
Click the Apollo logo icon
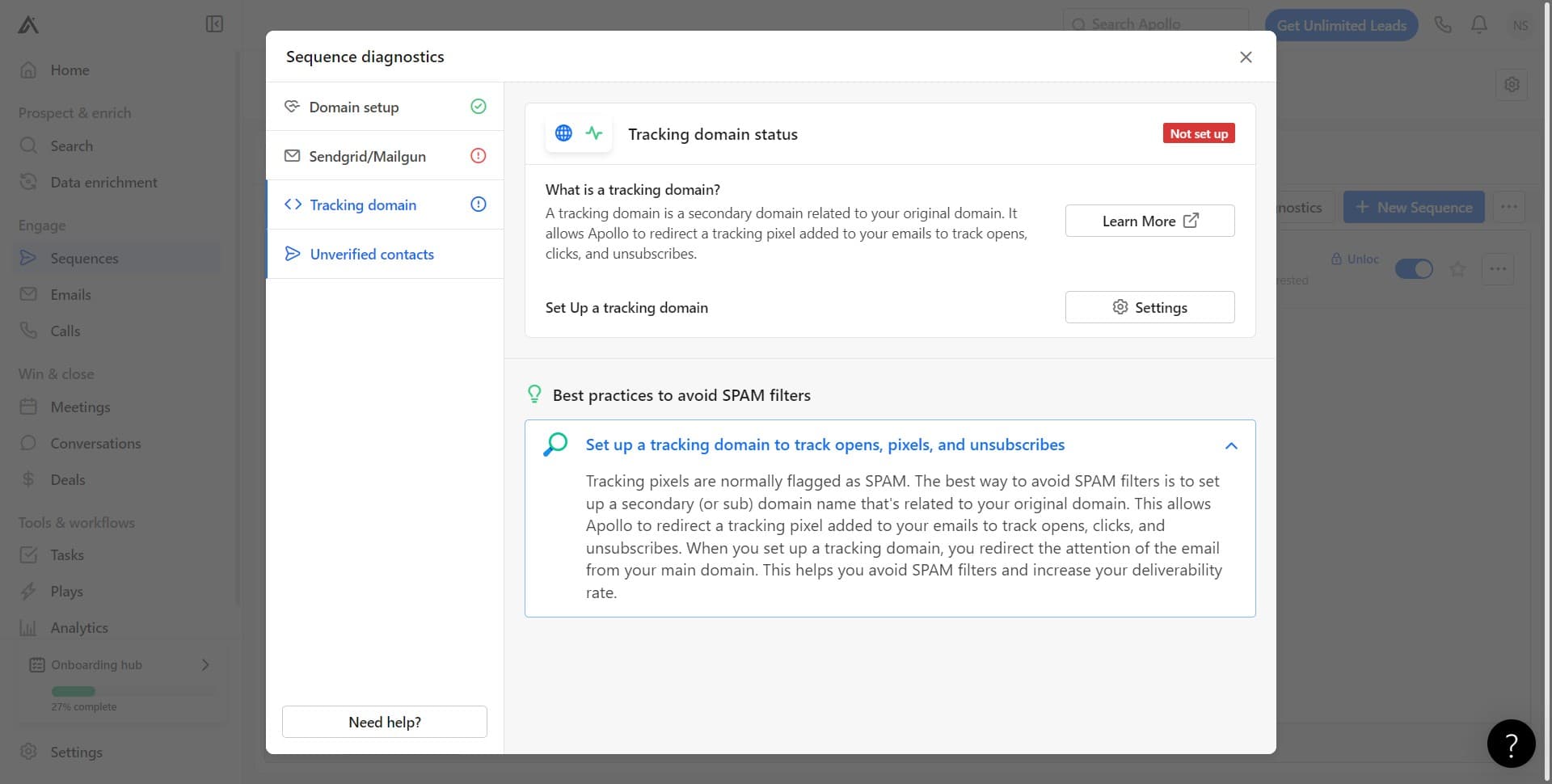(28, 25)
